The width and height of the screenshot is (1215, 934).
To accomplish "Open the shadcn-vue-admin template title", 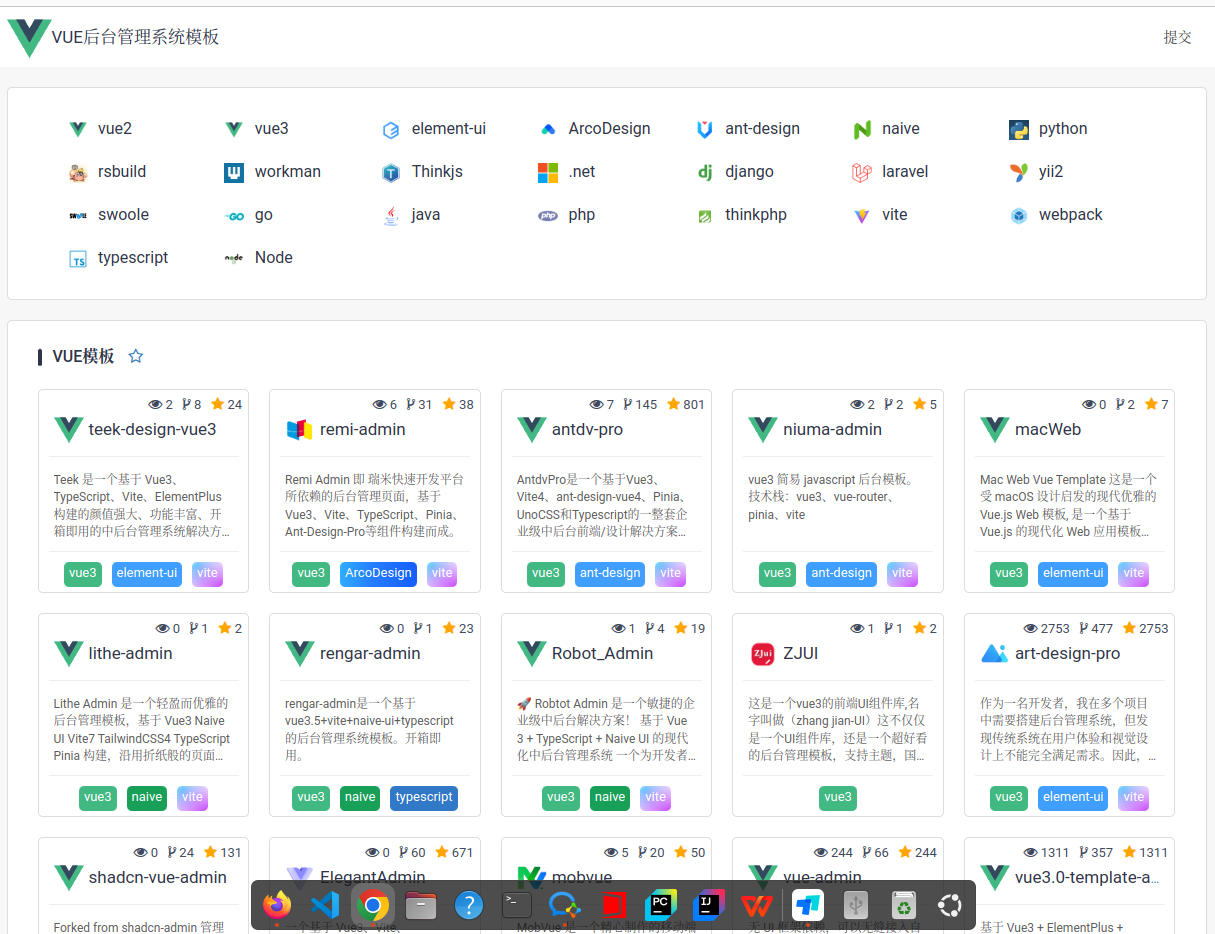I will 157,877.
